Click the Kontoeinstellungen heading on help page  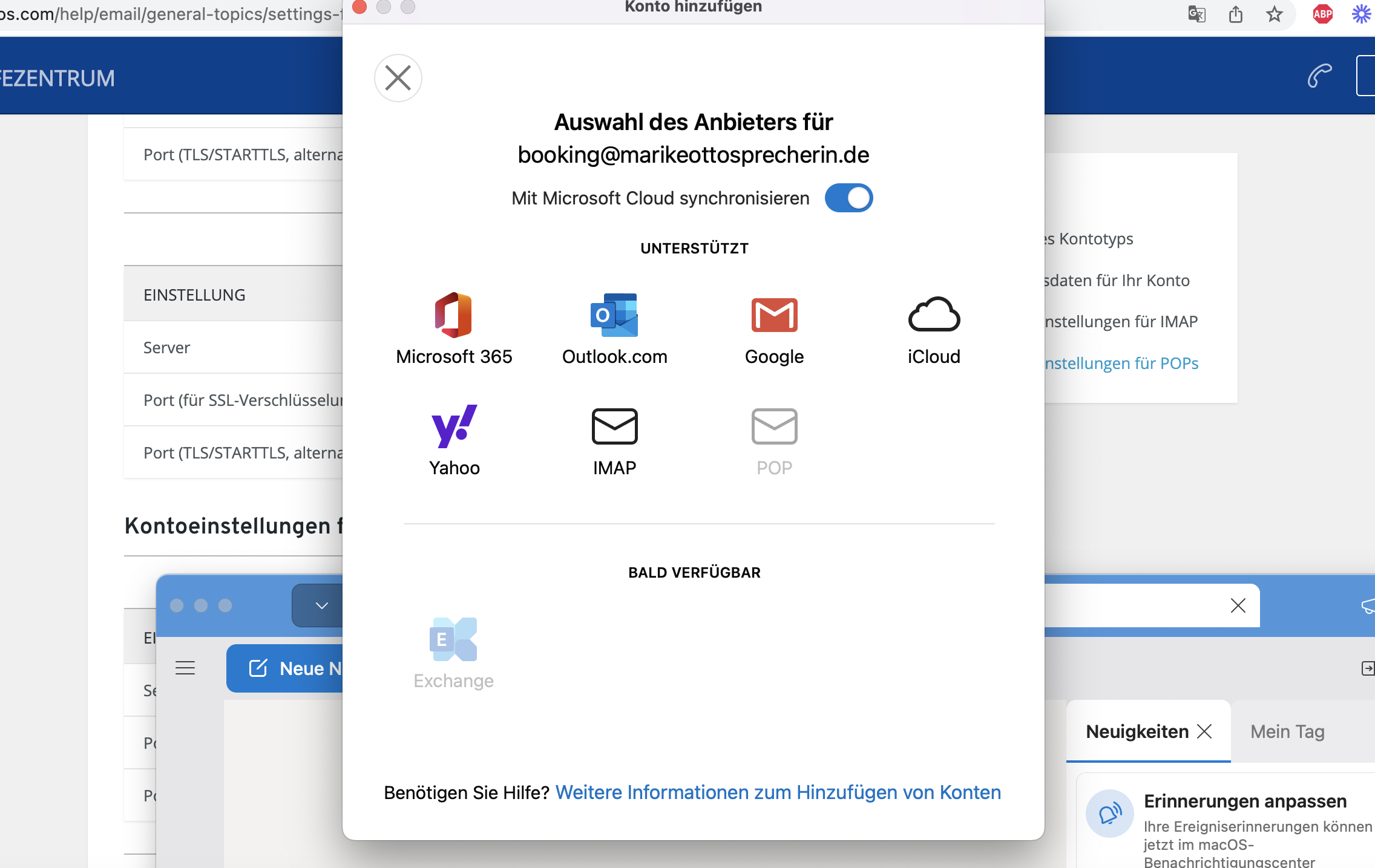pos(234,526)
